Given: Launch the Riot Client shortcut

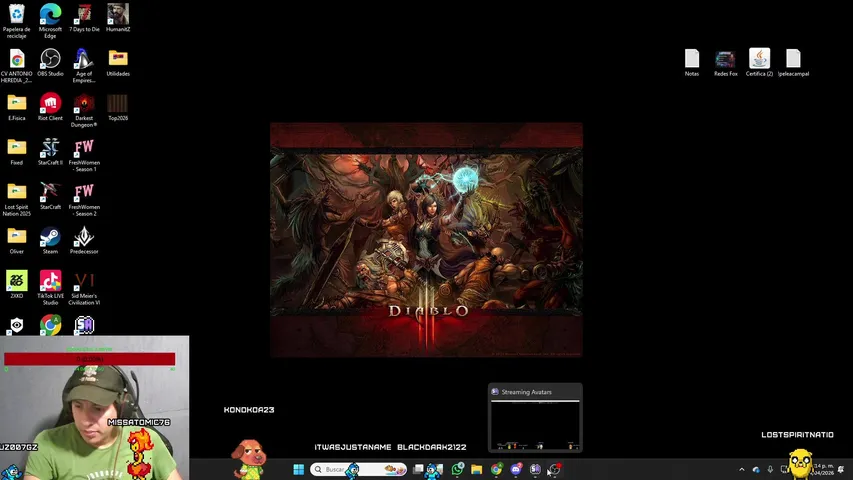Looking at the screenshot, I should 50,107.
